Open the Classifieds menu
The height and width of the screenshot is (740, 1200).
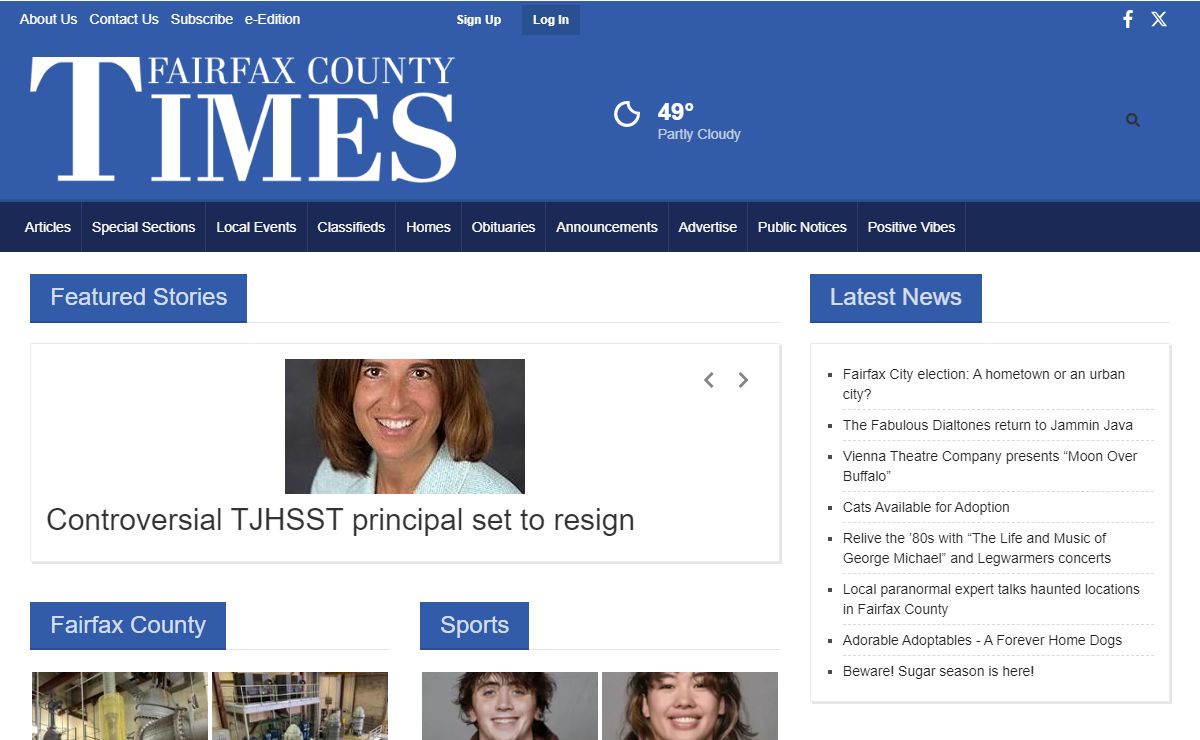pos(351,227)
